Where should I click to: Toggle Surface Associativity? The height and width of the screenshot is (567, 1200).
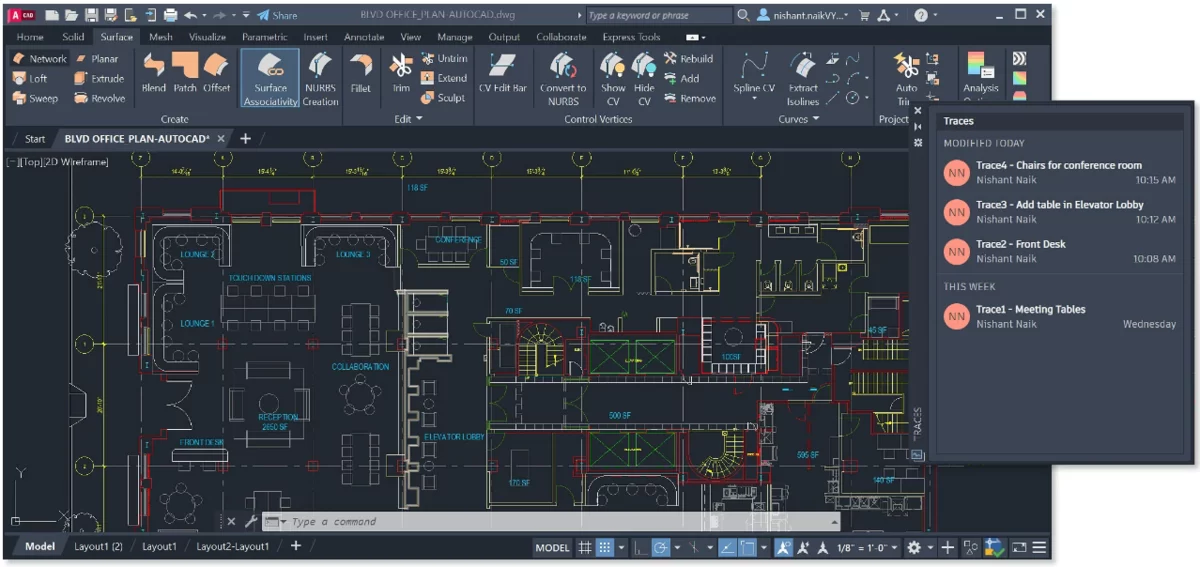click(270, 78)
